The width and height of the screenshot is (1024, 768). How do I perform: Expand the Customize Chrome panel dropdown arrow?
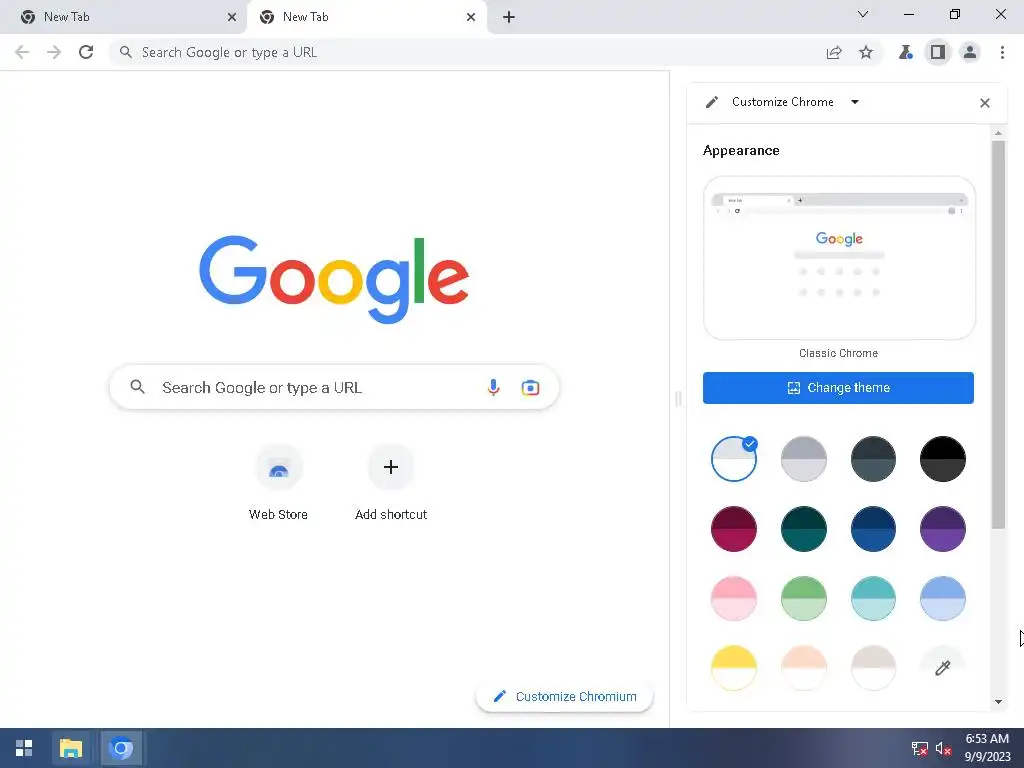(855, 102)
